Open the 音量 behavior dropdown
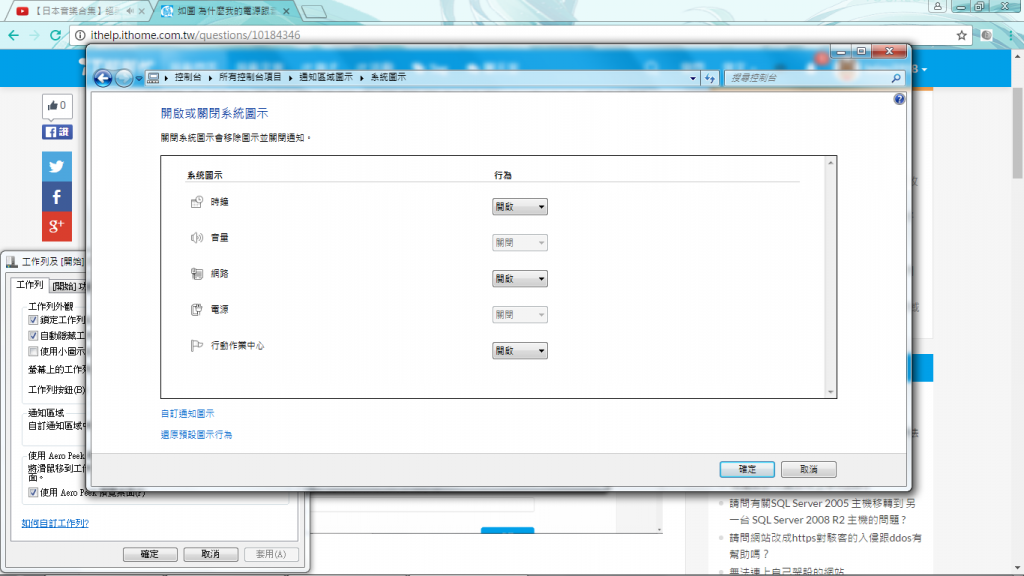This screenshot has height=576, width=1024. point(520,242)
